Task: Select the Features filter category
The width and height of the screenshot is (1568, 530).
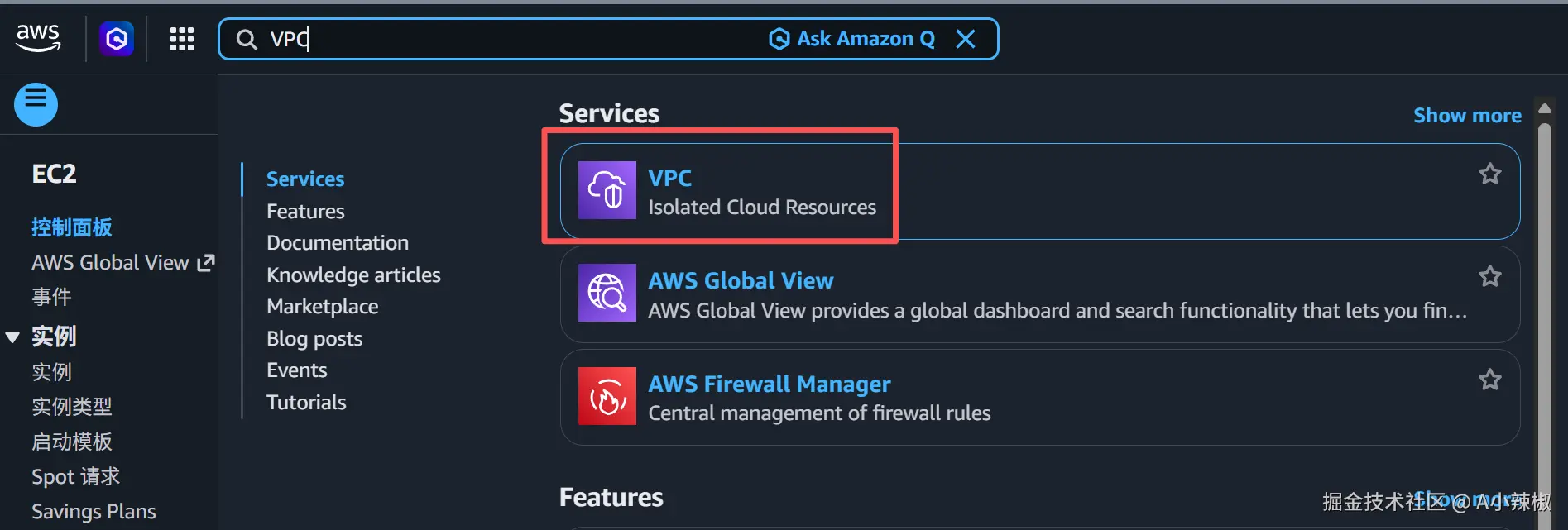Action: click(305, 211)
